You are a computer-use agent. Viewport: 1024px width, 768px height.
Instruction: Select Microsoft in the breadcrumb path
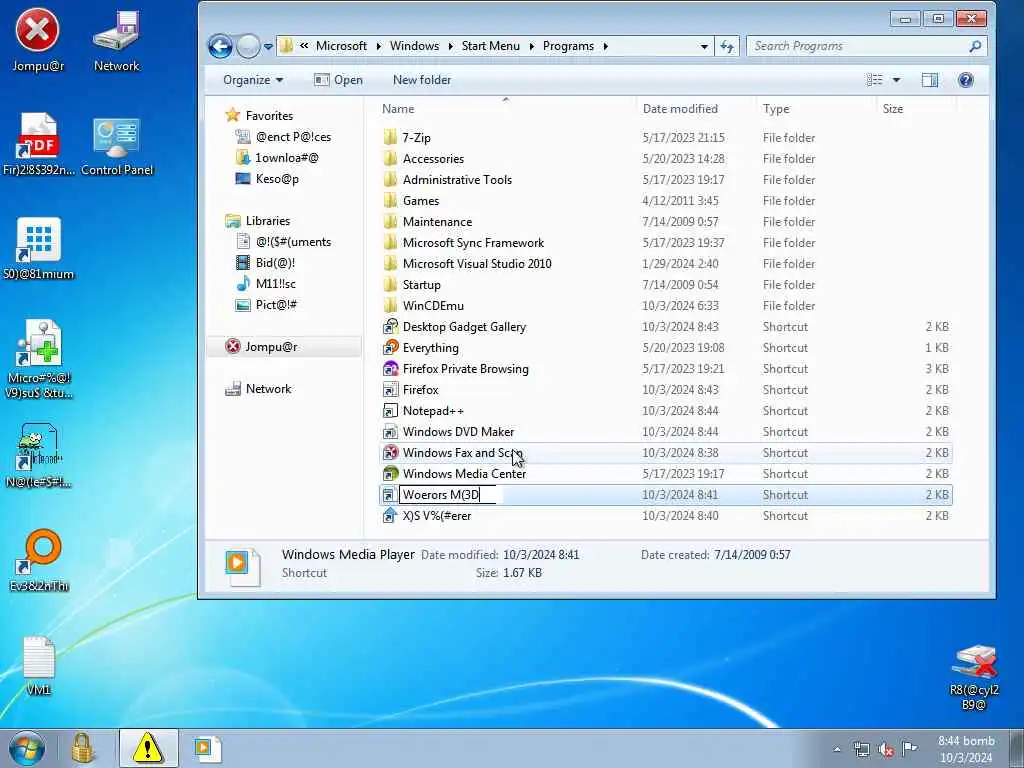pos(342,46)
